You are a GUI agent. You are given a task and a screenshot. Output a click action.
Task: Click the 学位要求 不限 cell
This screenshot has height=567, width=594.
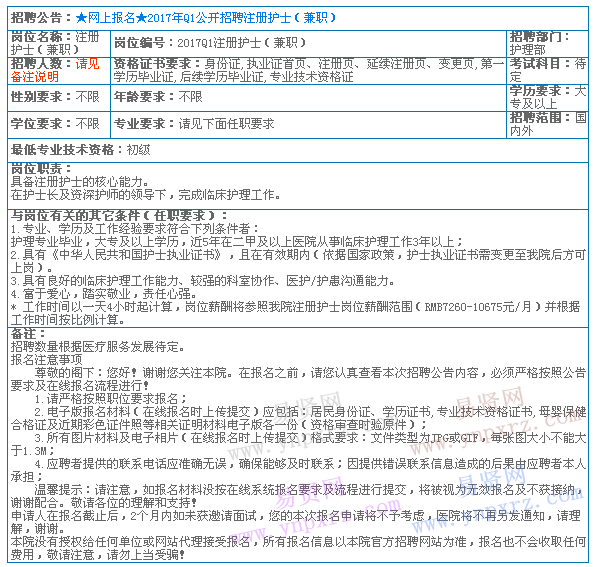[x=59, y=125]
